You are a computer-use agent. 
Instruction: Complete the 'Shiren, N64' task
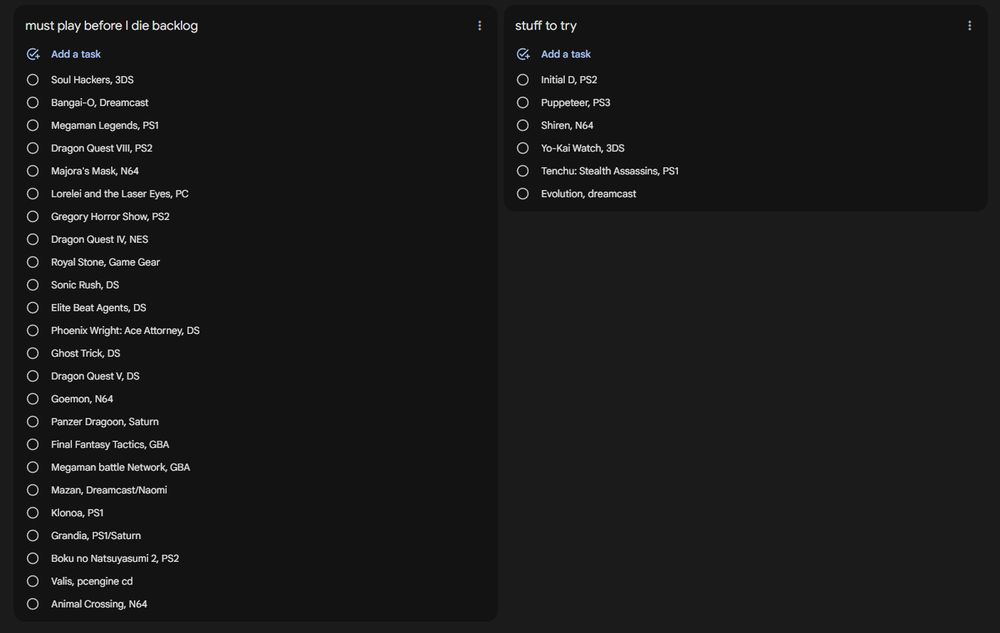522,126
